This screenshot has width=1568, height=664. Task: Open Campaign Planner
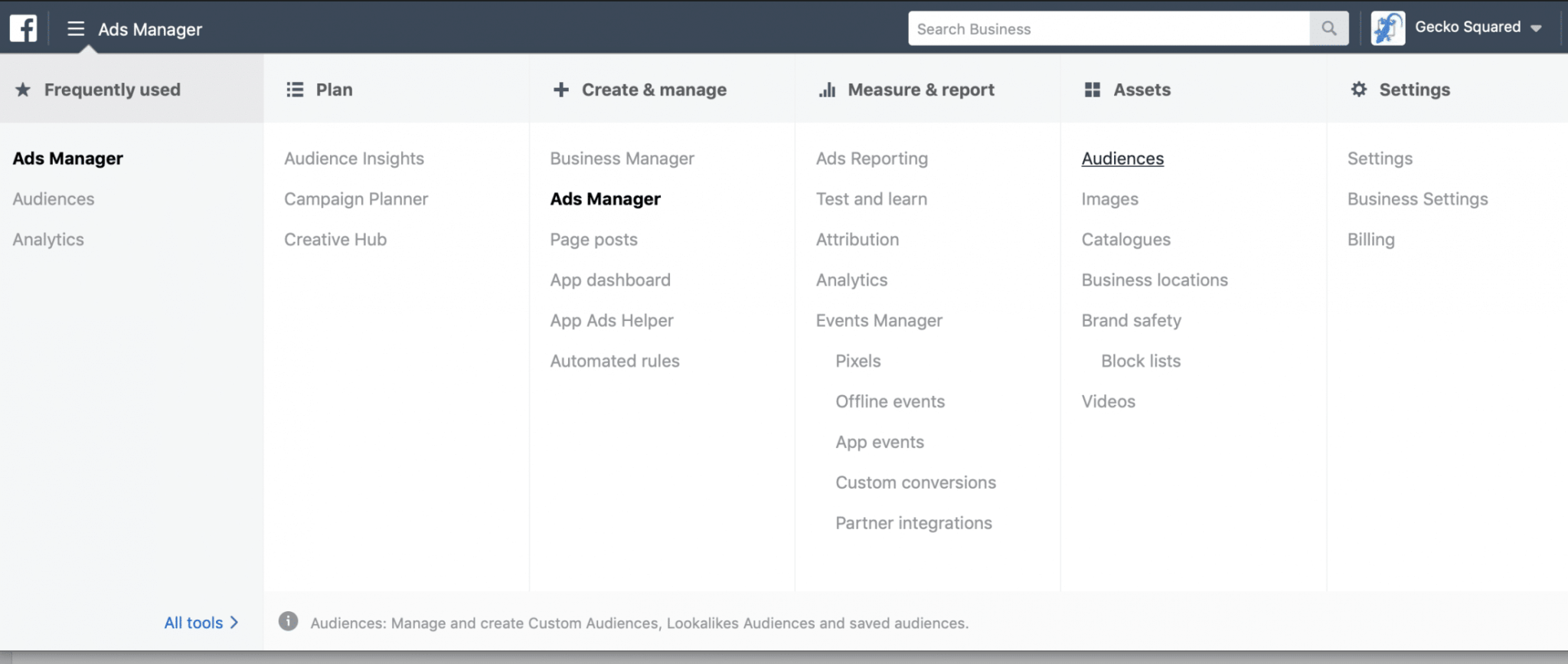pyautogui.click(x=356, y=199)
